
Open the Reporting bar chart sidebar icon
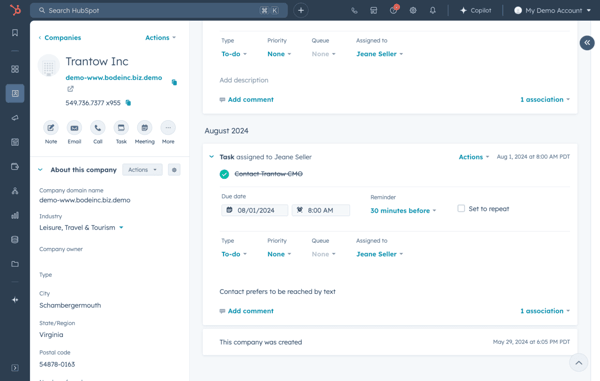tap(15, 215)
